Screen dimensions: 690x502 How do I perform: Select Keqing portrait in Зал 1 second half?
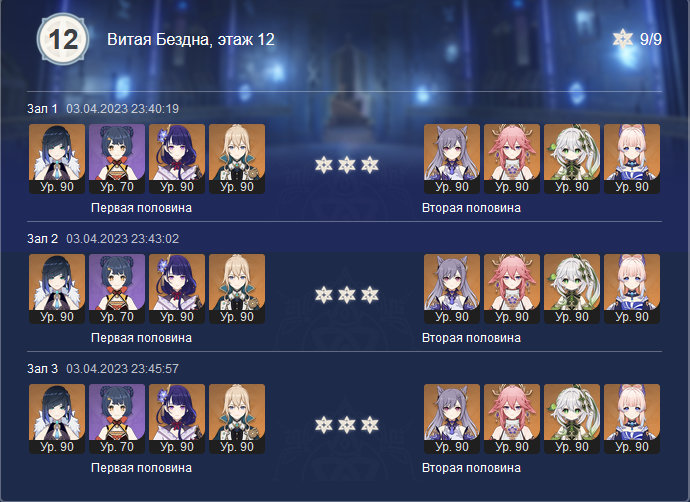point(452,159)
